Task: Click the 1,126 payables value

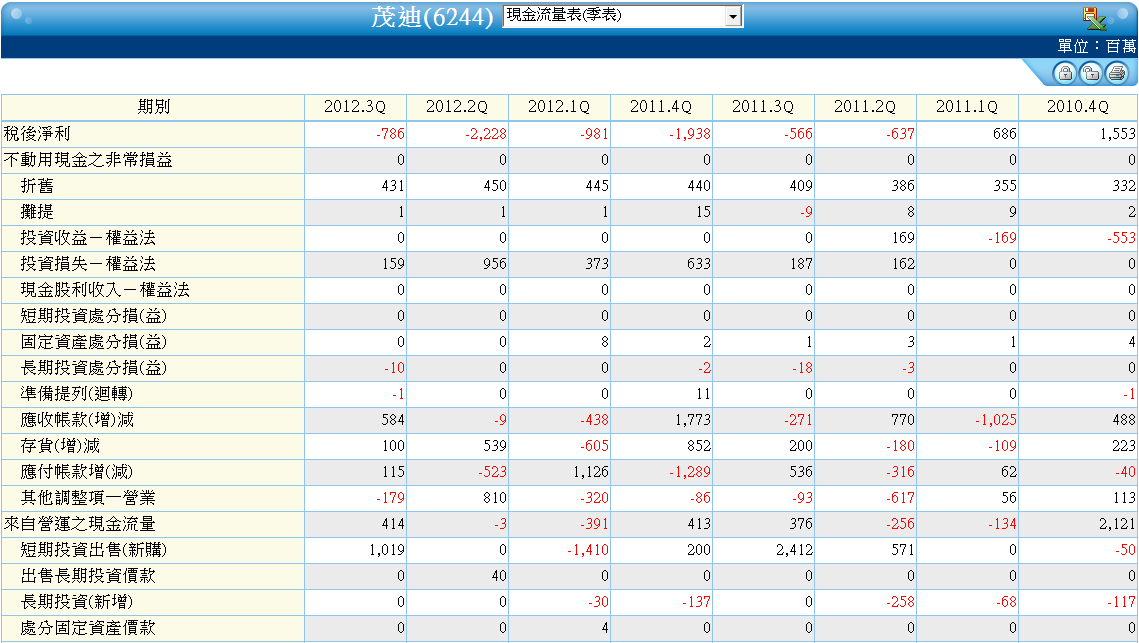Action: click(x=591, y=472)
